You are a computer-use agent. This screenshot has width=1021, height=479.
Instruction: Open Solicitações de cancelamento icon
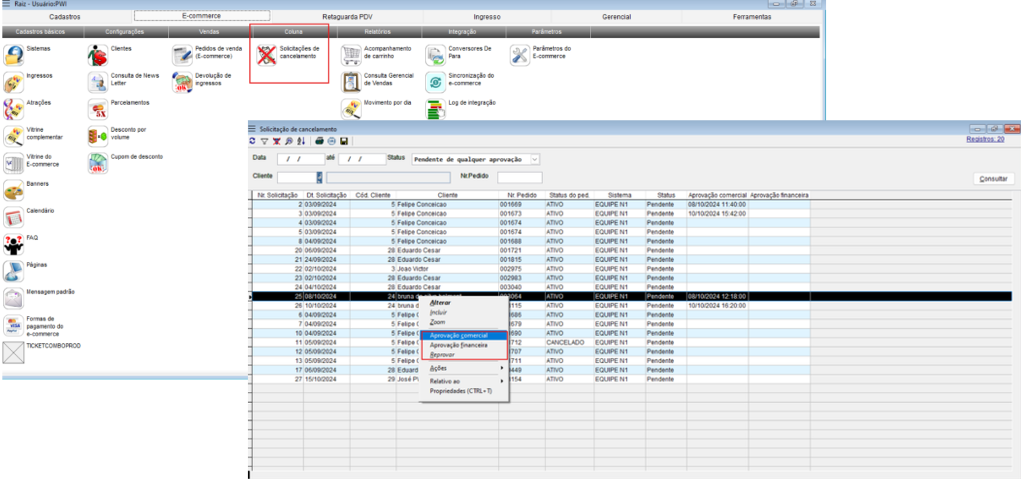click(265, 54)
